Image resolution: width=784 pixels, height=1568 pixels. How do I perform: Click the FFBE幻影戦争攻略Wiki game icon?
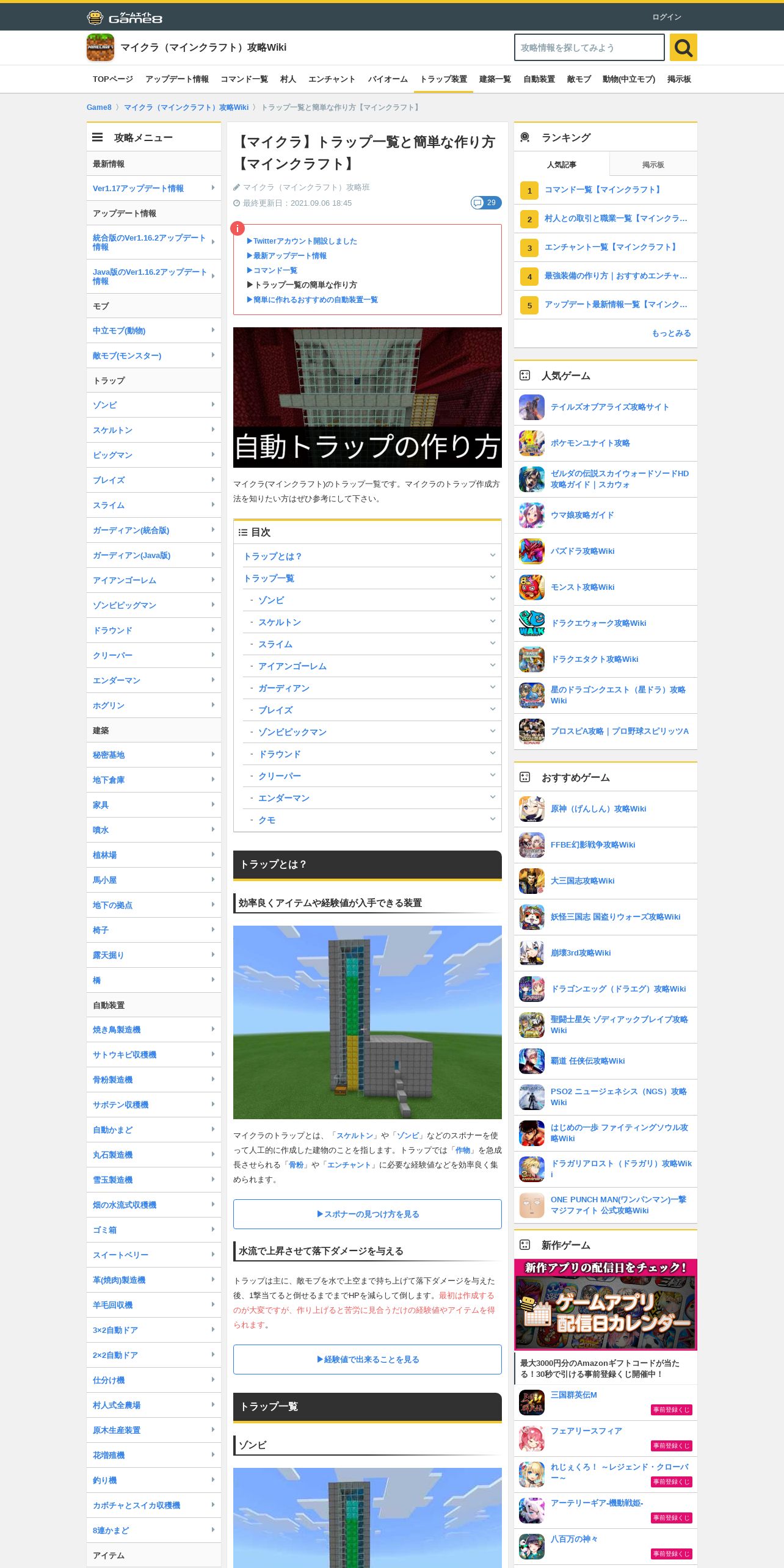[x=532, y=845]
